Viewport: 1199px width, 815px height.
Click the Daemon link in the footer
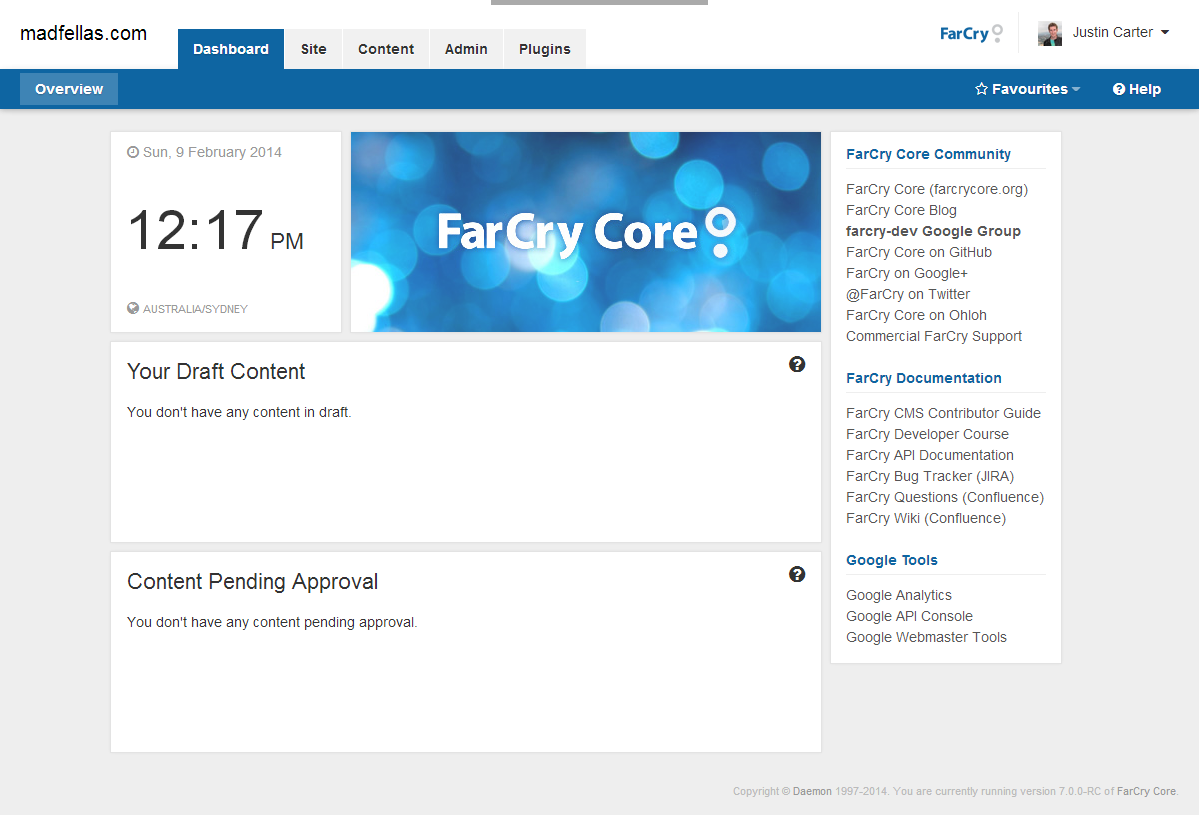pyautogui.click(x=812, y=791)
